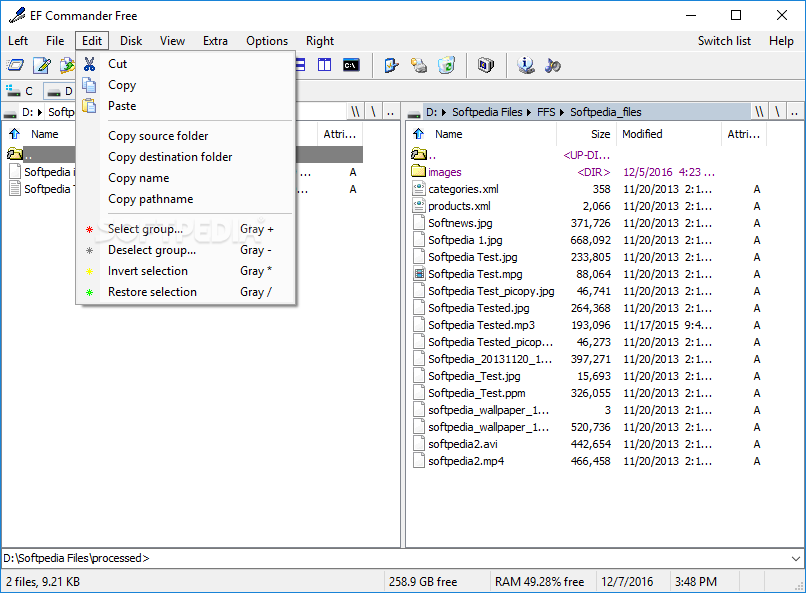Open the C:\ command prompt toolbar icon
806x593 pixels.
(352, 65)
